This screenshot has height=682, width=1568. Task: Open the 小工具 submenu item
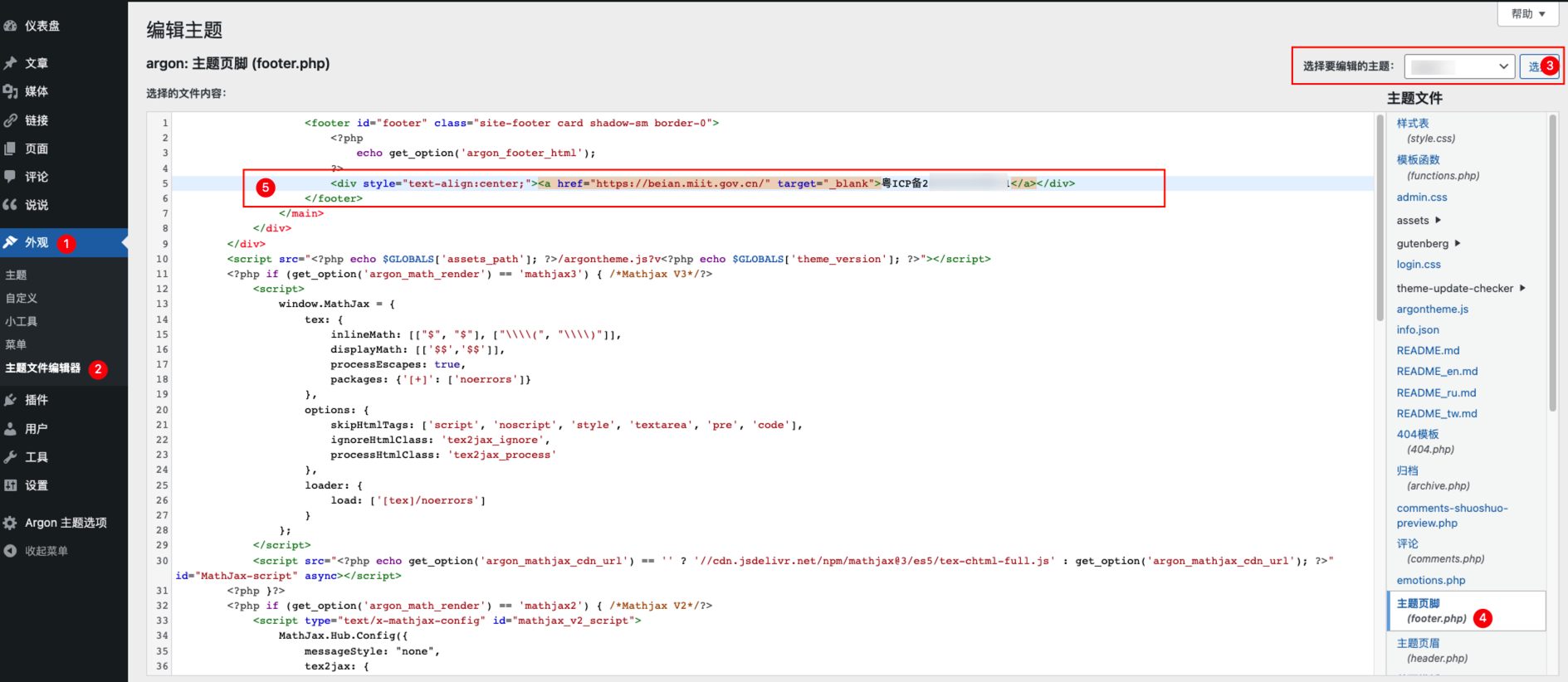[x=22, y=321]
